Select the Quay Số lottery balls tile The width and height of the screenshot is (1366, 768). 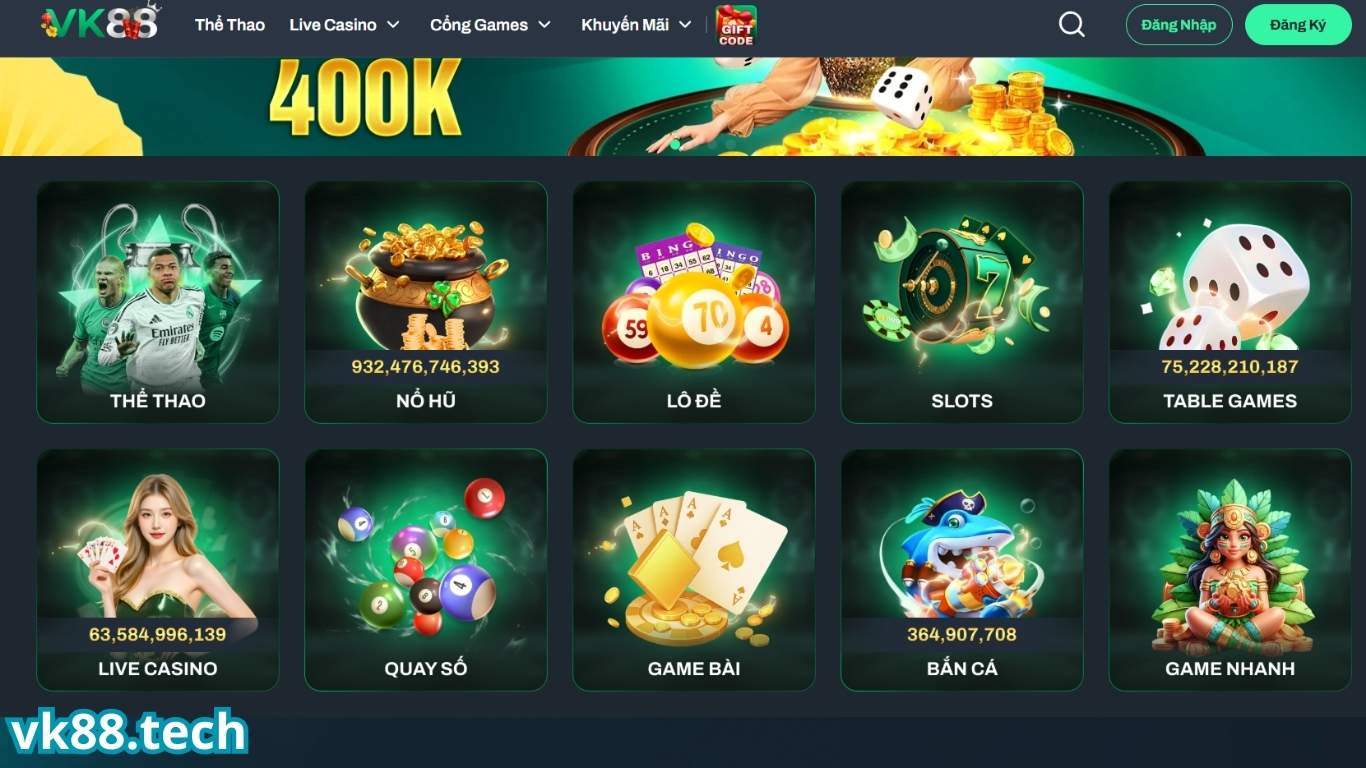point(426,570)
